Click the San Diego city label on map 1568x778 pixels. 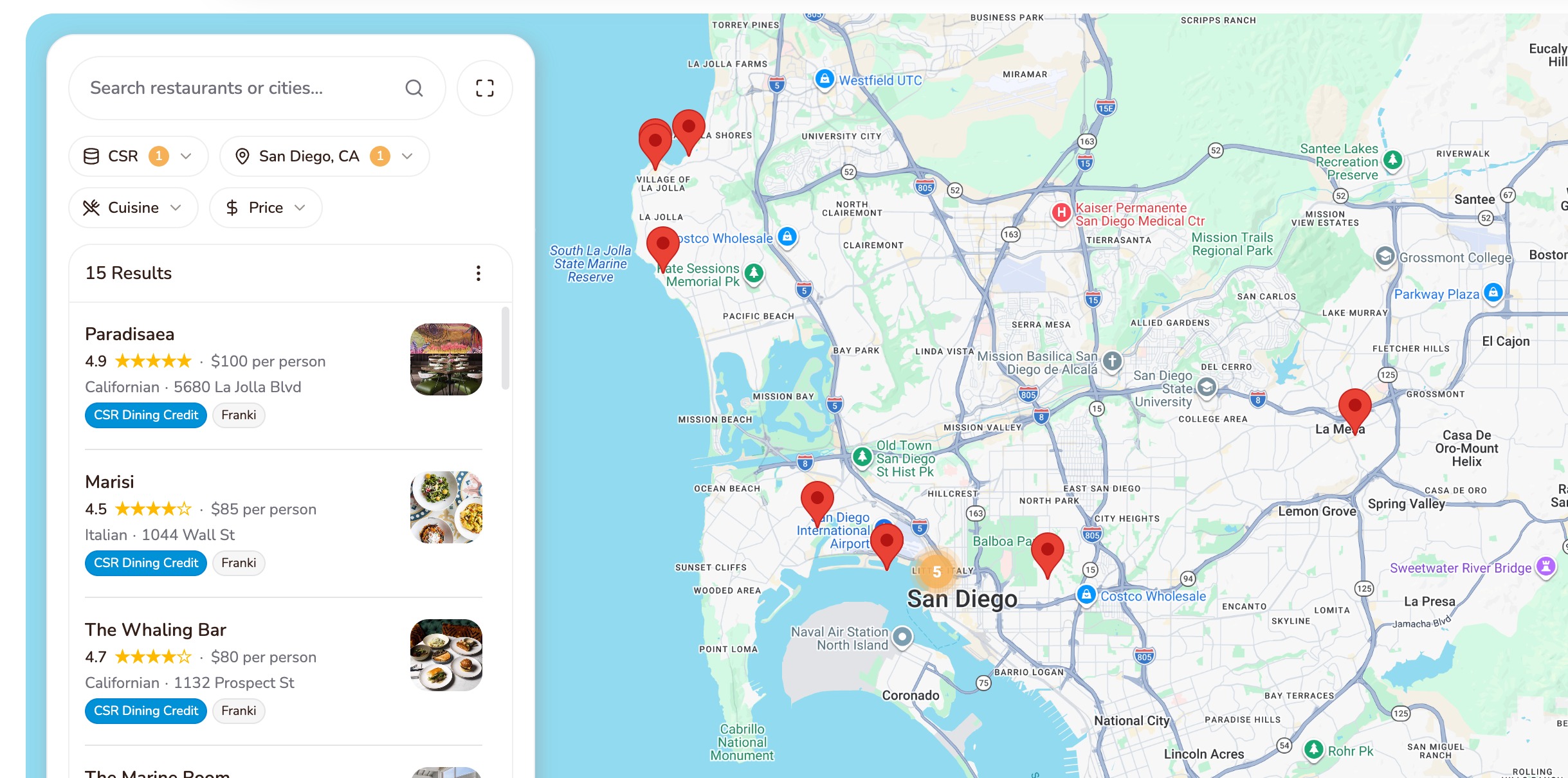pyautogui.click(x=962, y=599)
